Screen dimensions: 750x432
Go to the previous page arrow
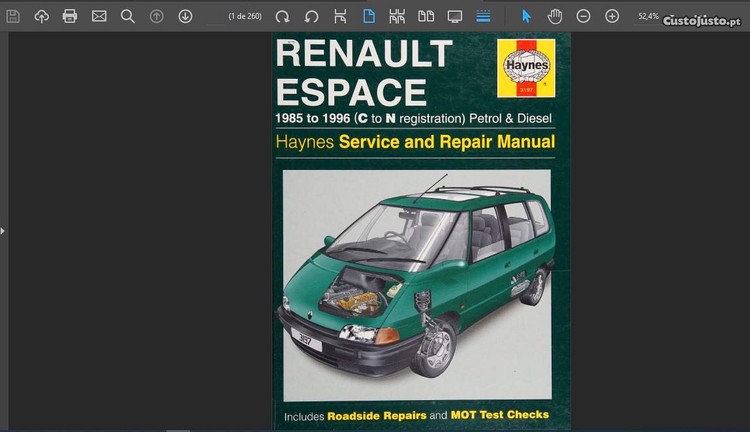click(x=156, y=16)
